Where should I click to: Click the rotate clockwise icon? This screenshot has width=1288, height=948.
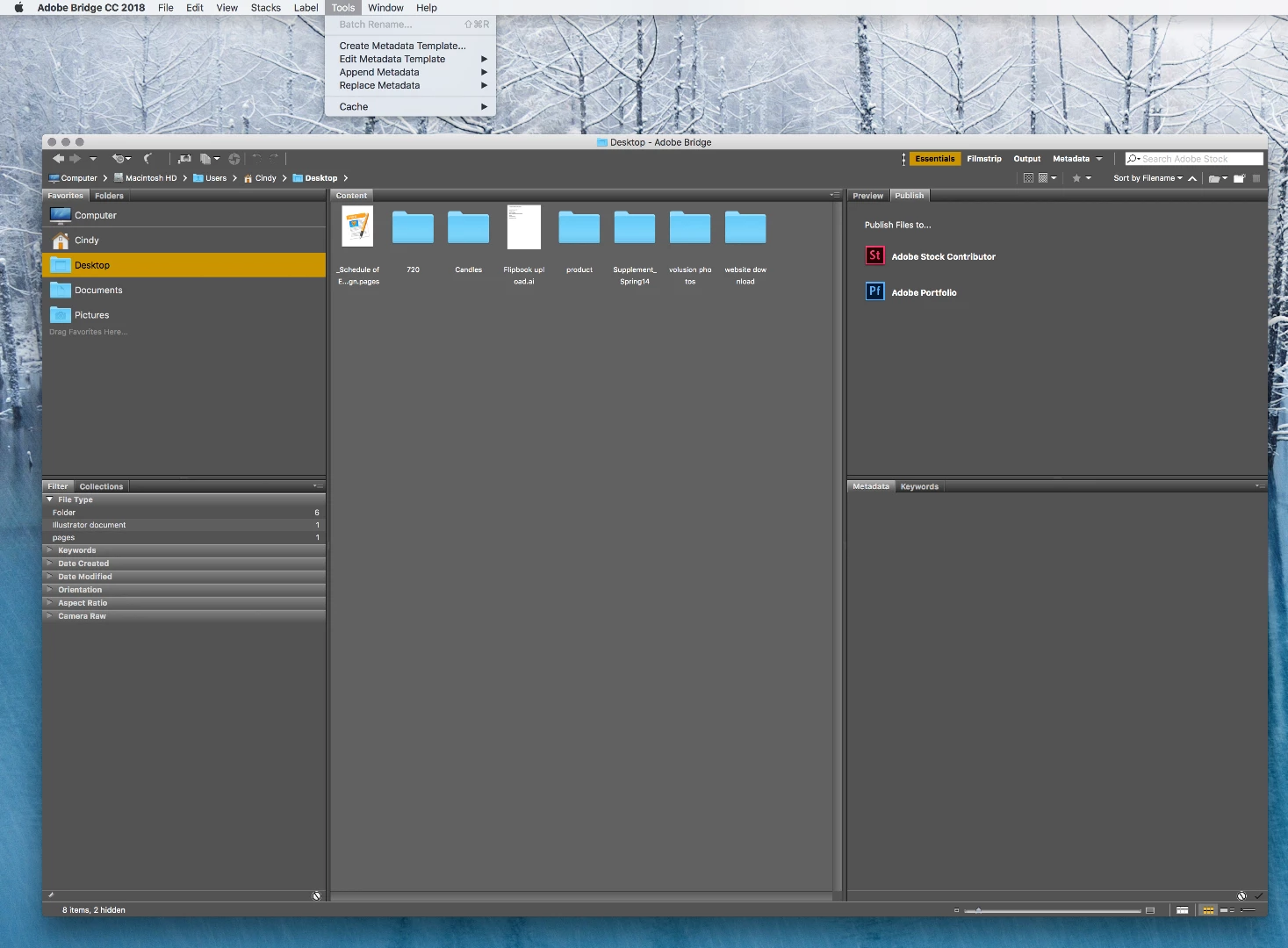click(x=274, y=158)
